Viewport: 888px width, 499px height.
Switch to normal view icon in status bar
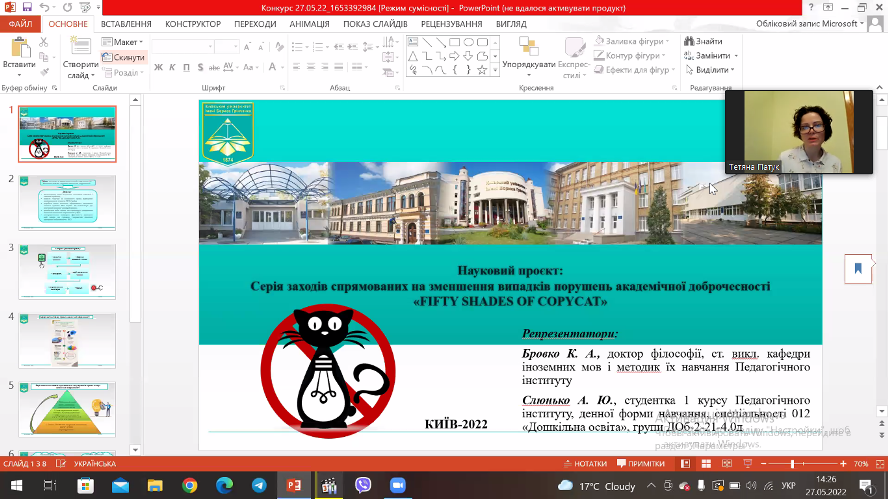click(x=685, y=463)
